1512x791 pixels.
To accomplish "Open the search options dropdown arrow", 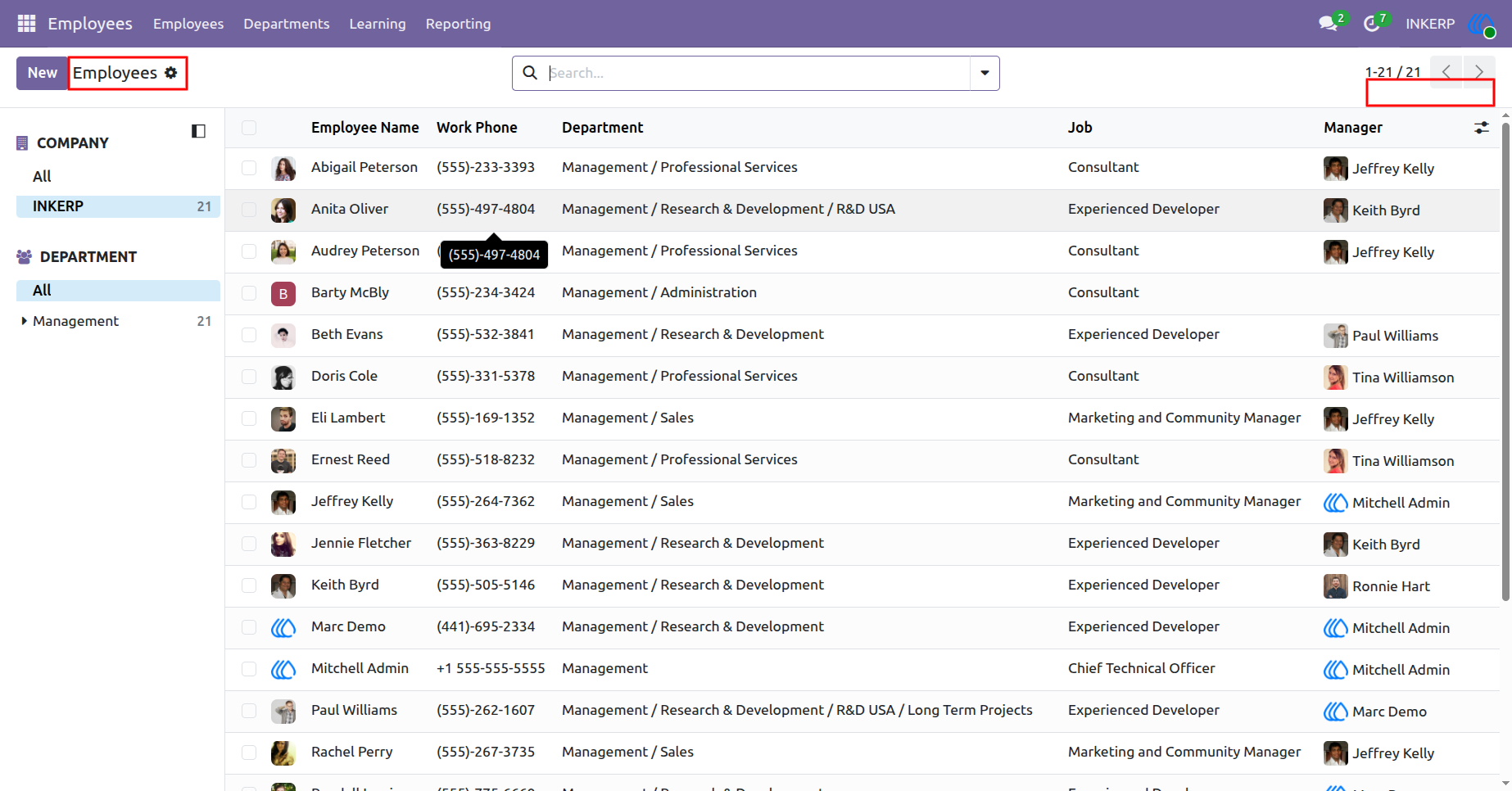I will (x=985, y=73).
